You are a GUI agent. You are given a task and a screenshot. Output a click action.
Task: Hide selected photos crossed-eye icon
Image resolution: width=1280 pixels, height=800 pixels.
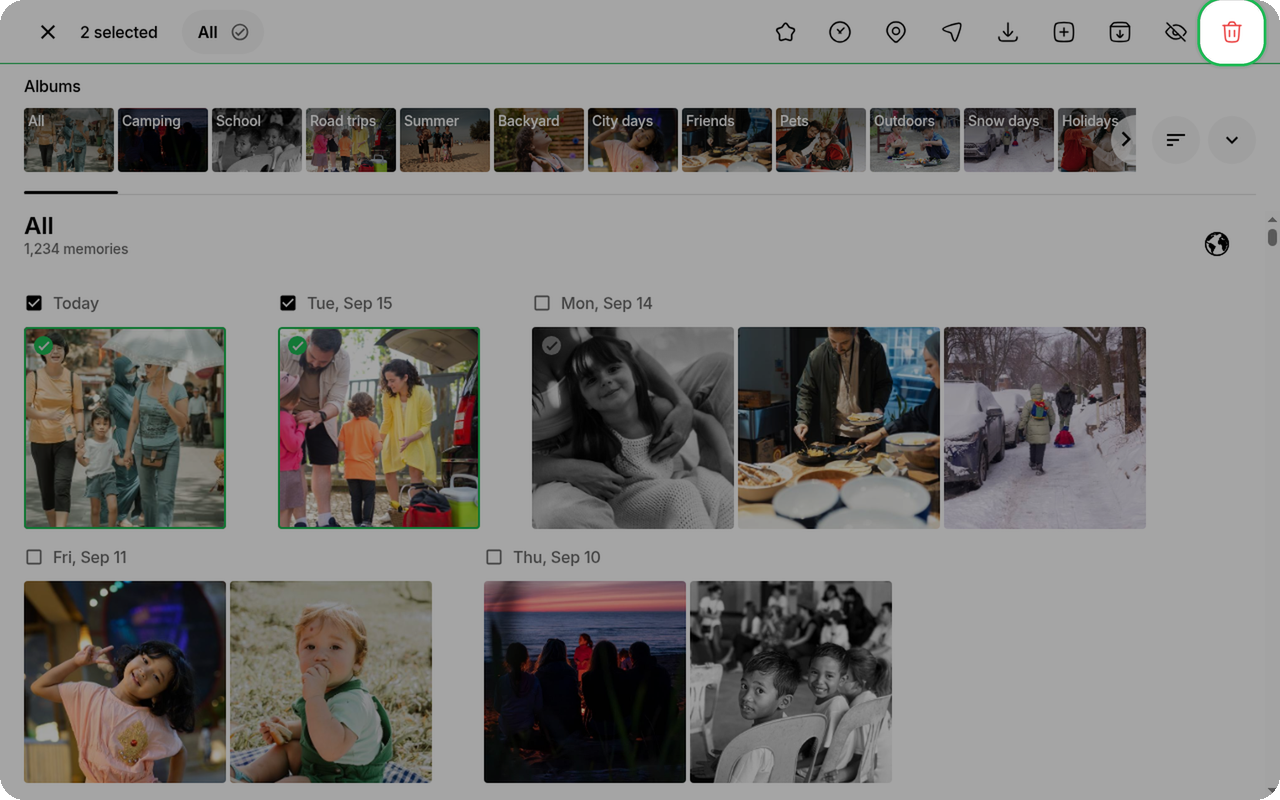(1176, 32)
